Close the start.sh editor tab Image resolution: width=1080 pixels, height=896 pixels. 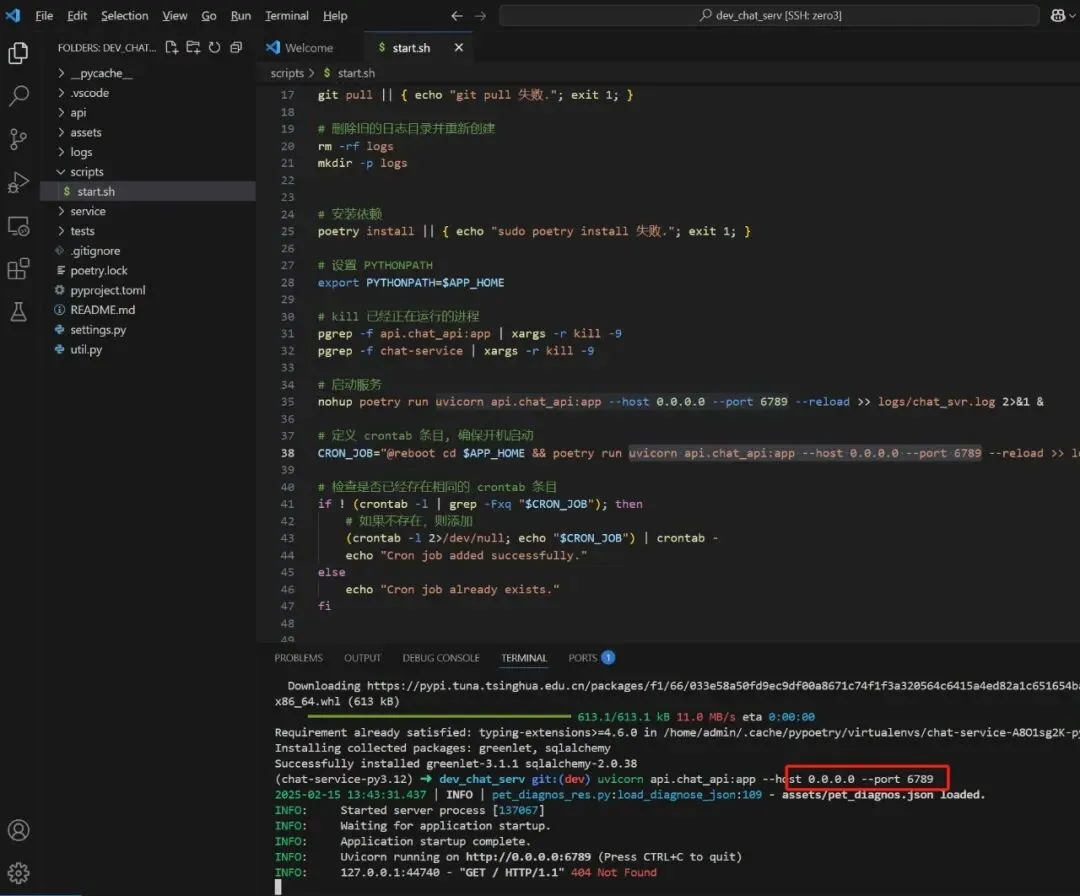459,48
